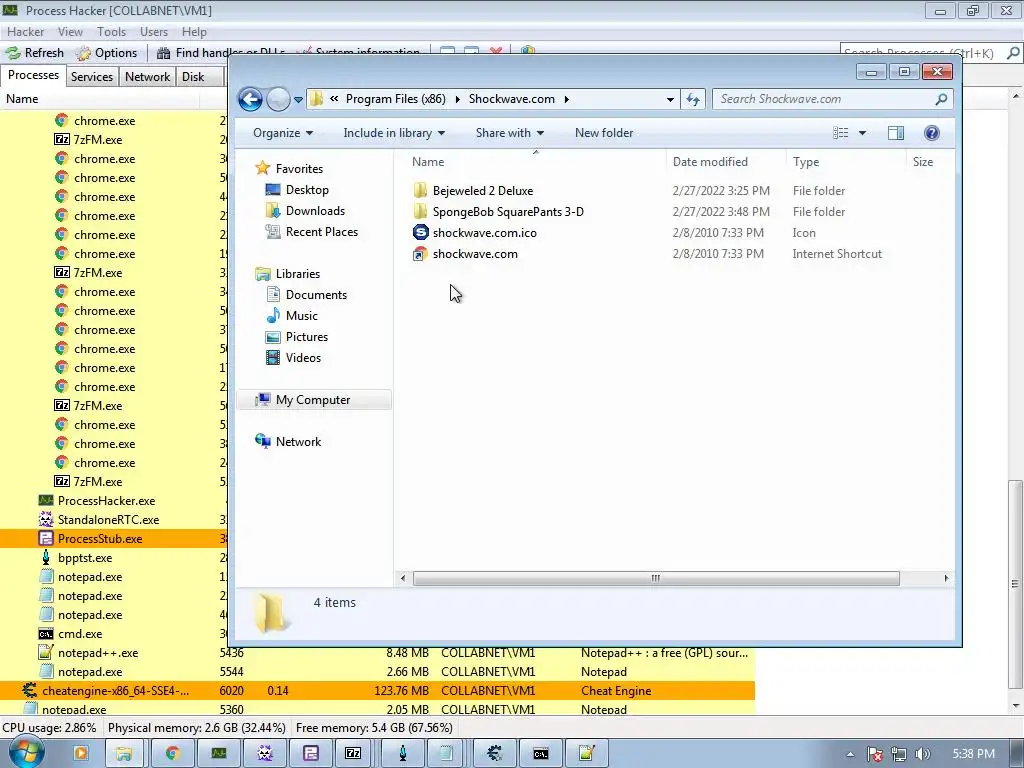Open Include in library dropdown
The height and width of the screenshot is (768, 1024).
[x=394, y=133]
